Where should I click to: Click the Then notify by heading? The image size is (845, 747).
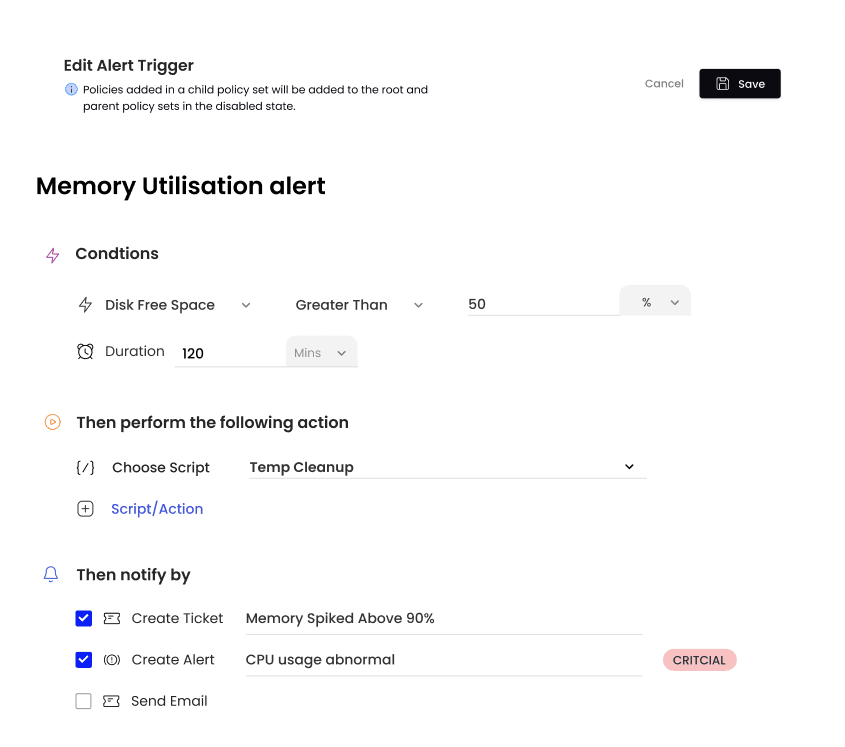(133, 575)
